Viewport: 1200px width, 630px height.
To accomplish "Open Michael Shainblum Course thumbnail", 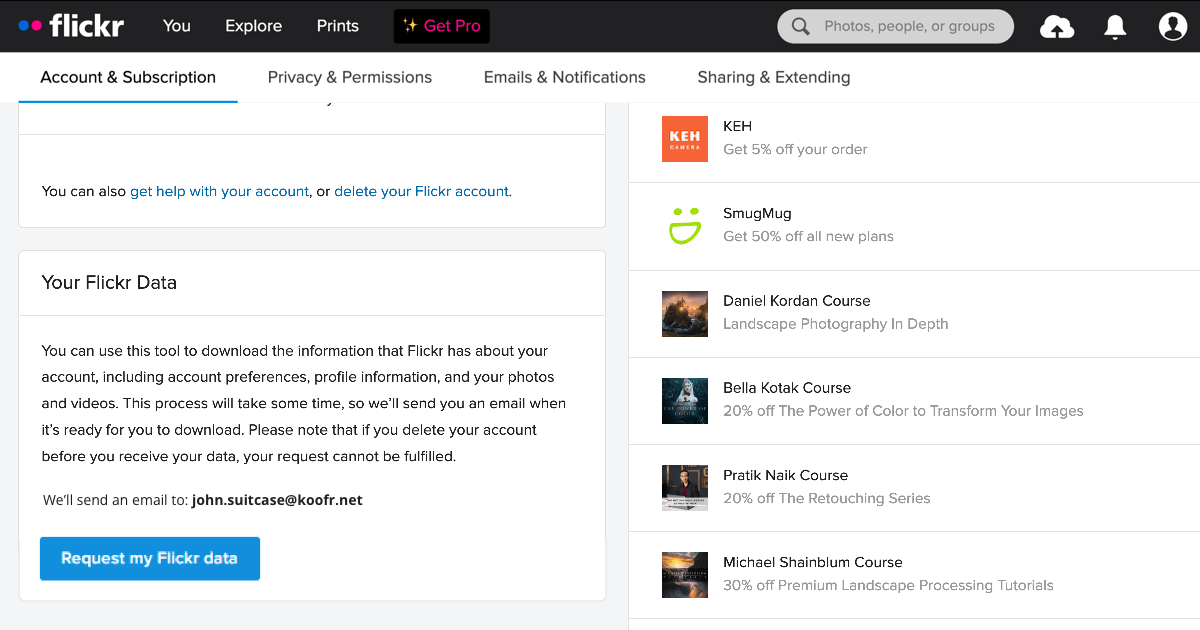I will tap(685, 574).
